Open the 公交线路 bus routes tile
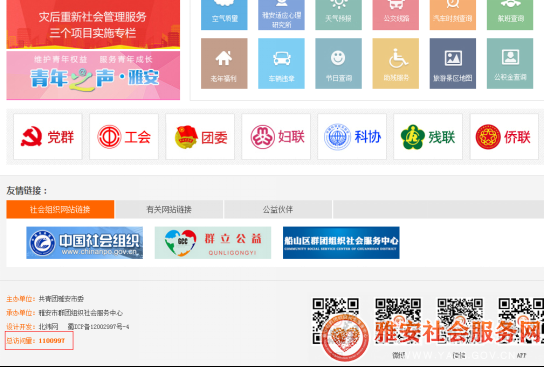The height and width of the screenshot is (367, 544). pos(396,15)
